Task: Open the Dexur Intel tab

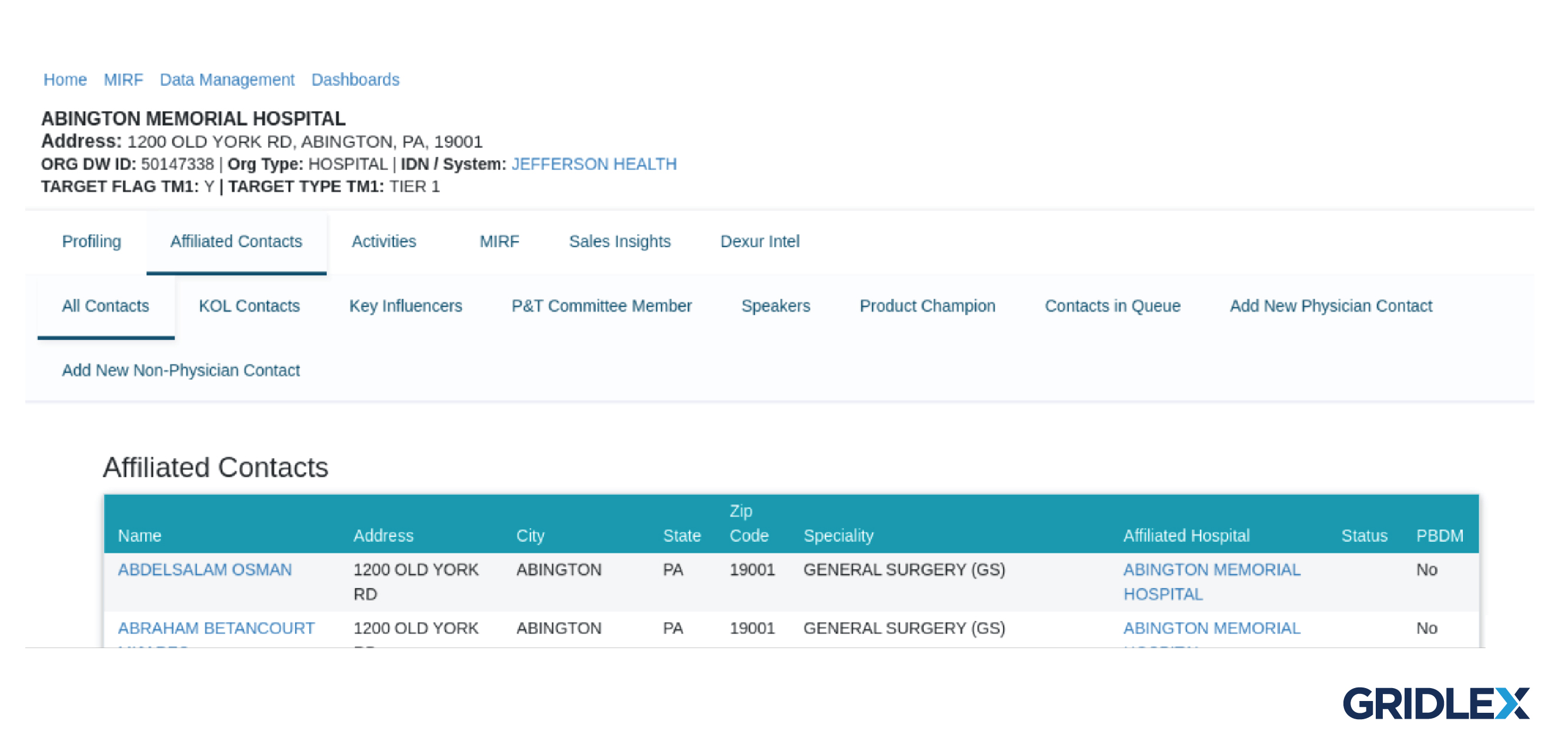Action: click(x=760, y=242)
